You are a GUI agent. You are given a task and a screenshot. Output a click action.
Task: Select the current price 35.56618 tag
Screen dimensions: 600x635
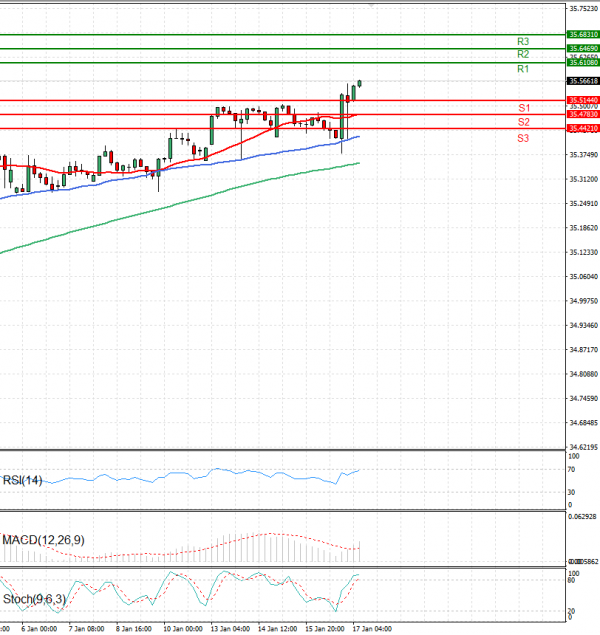tap(583, 81)
